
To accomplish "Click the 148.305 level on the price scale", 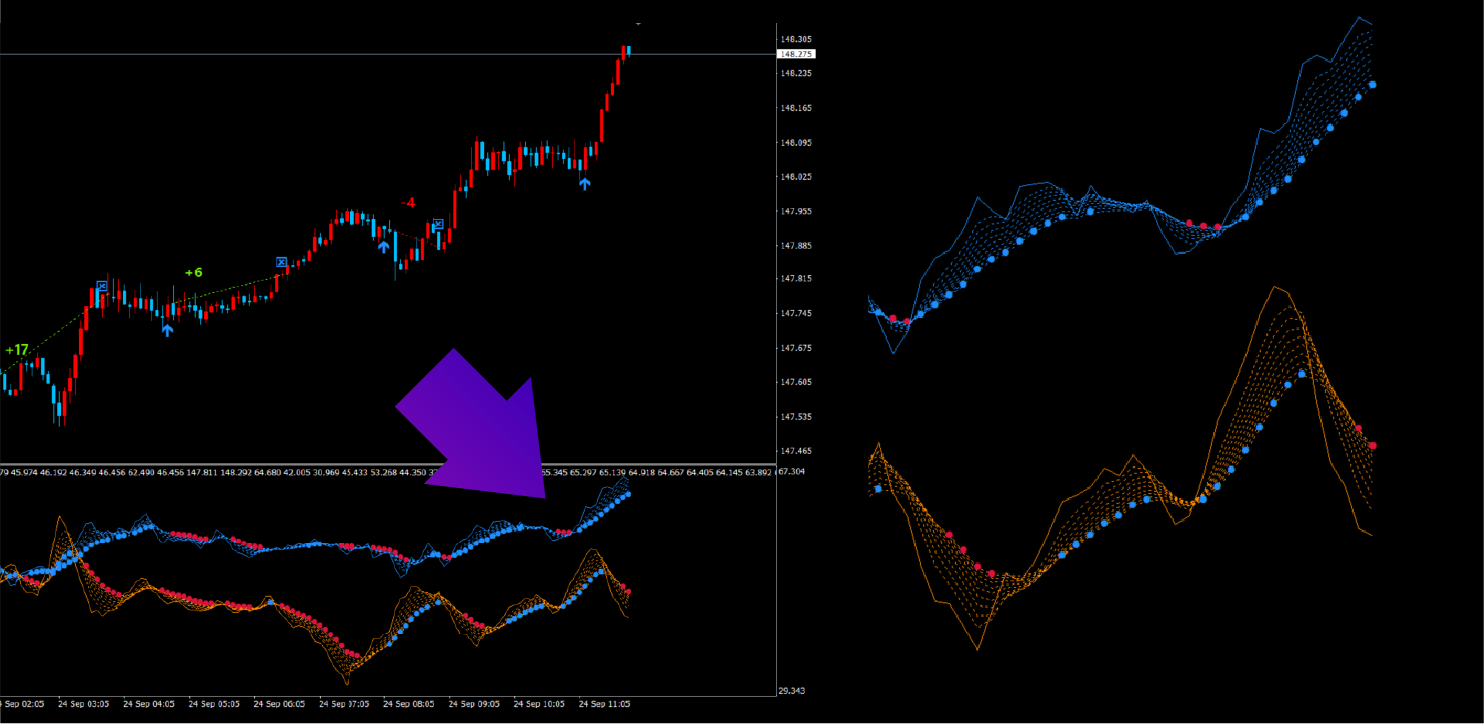I will pos(796,40).
